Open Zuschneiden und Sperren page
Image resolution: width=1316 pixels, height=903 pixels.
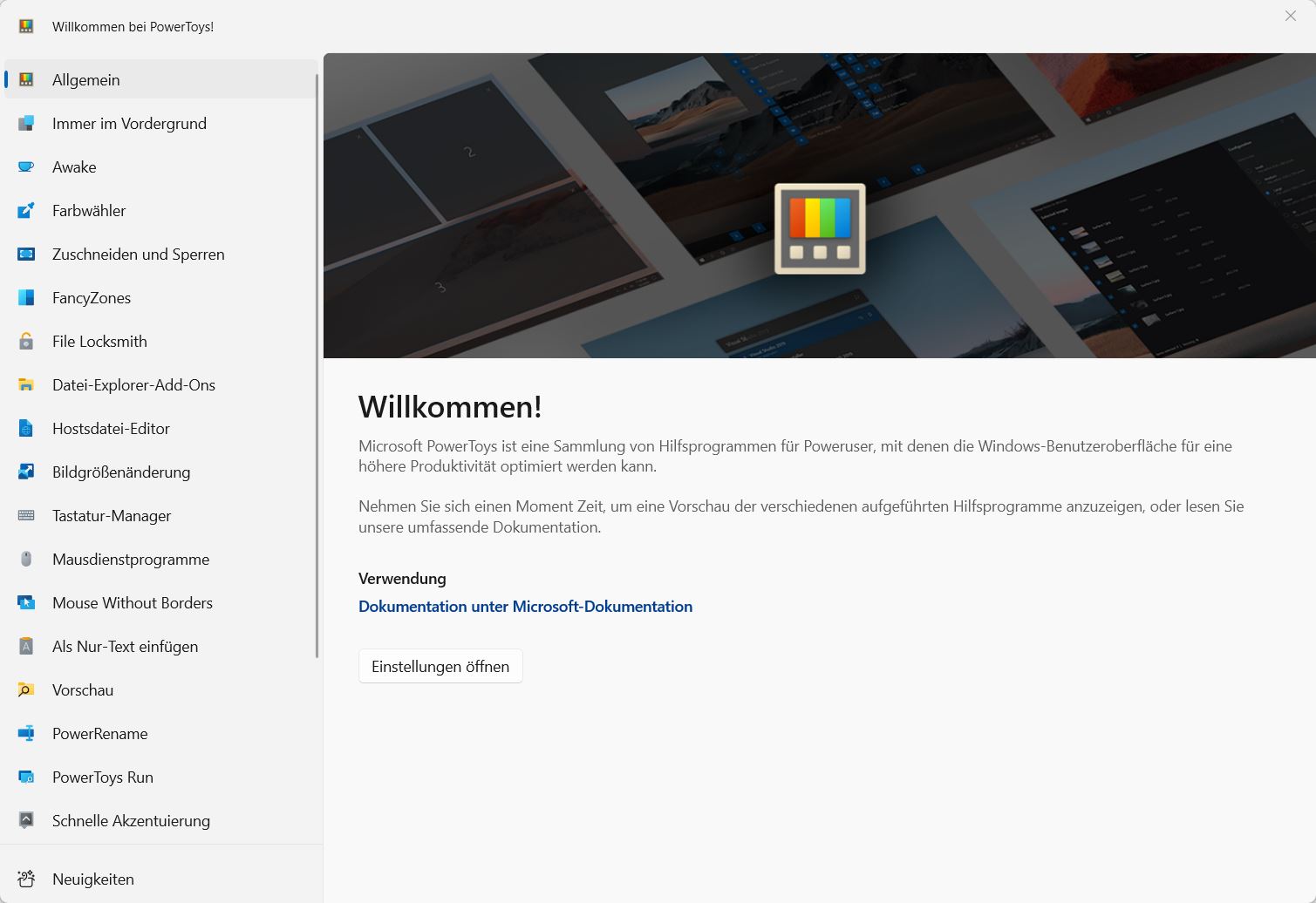(160, 254)
